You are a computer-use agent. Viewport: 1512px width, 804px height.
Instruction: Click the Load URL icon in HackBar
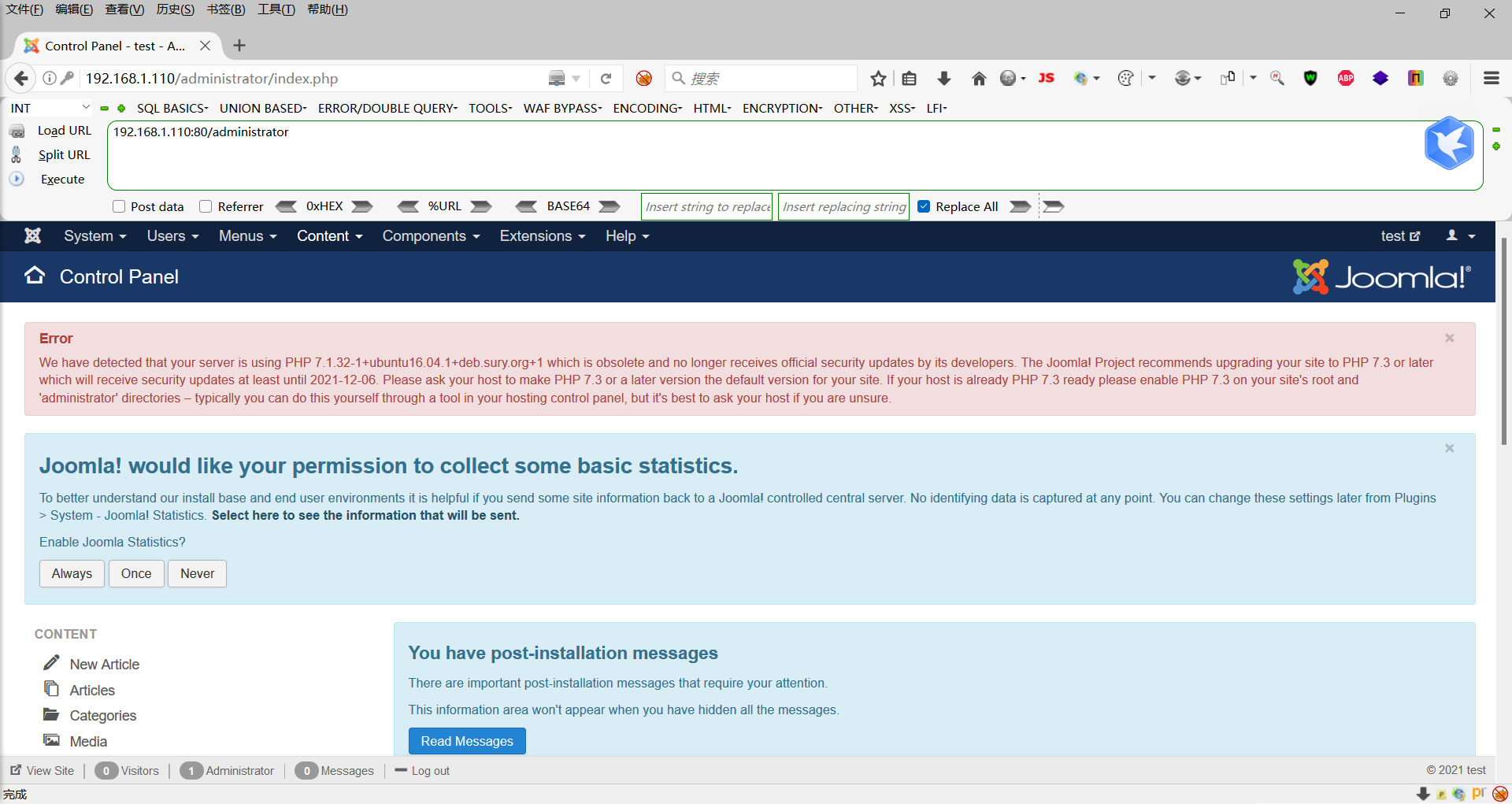tap(17, 131)
